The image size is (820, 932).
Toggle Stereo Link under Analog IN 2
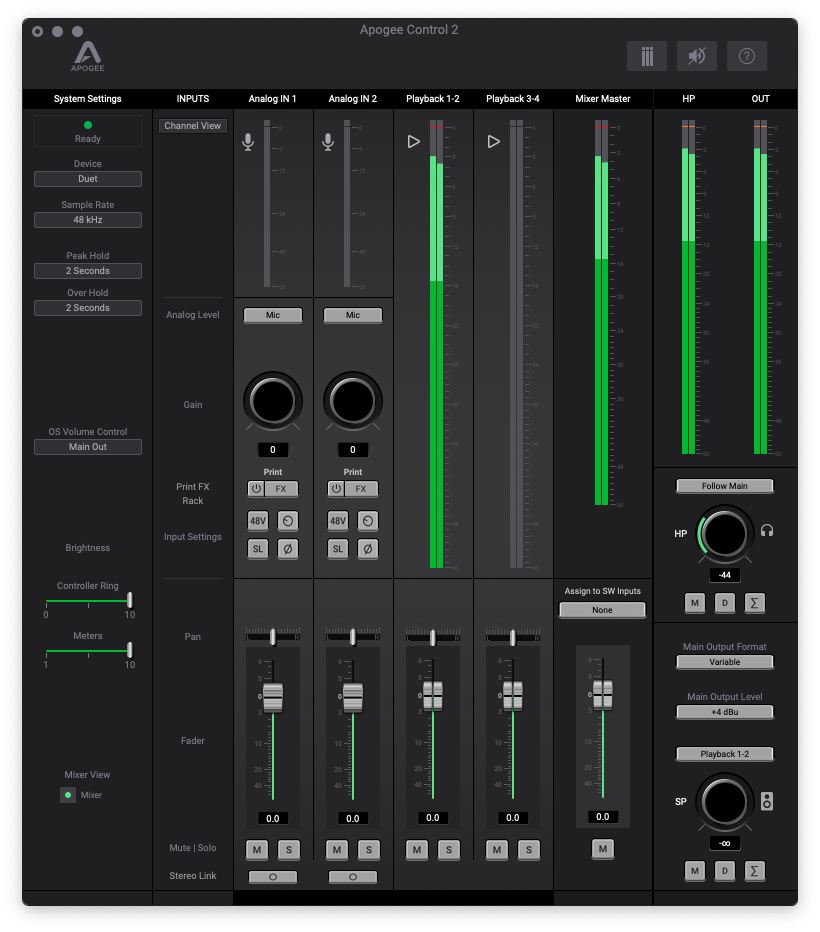353,877
